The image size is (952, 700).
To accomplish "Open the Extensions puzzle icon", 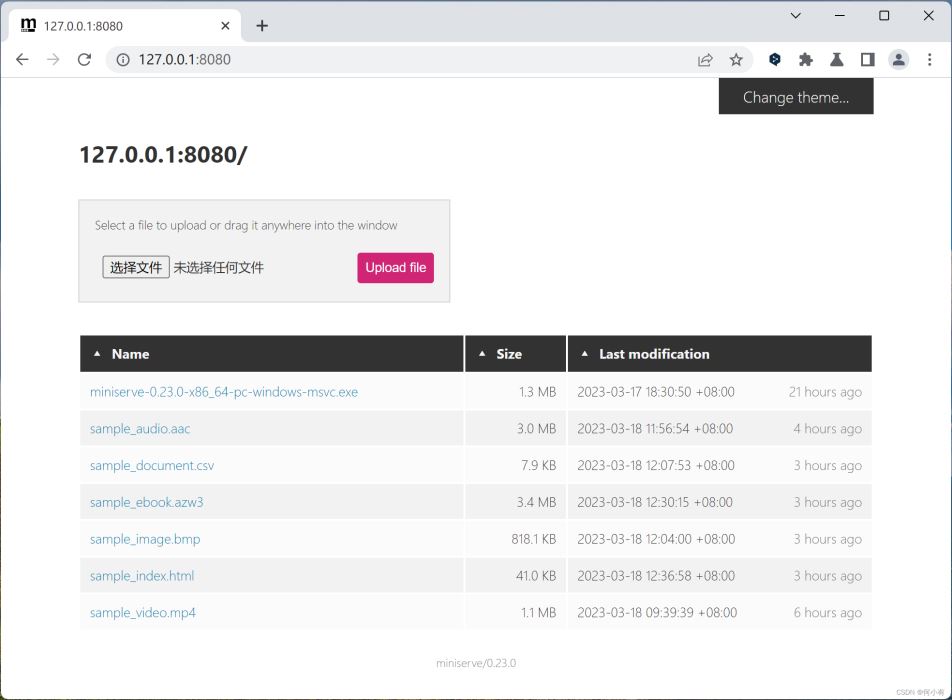I will coord(805,59).
